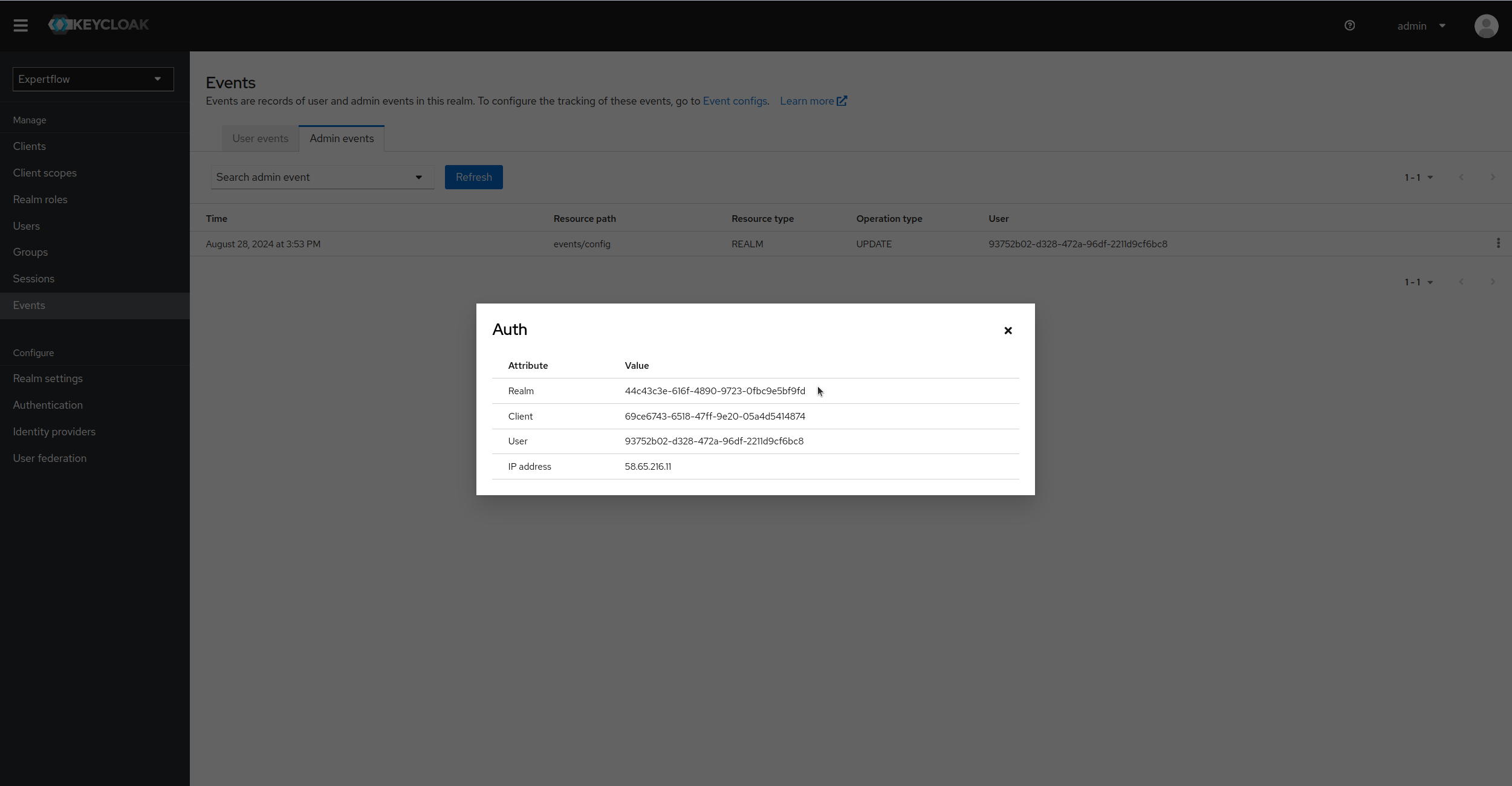
Task: Click the next page arrow for results
Action: [x=1492, y=177]
